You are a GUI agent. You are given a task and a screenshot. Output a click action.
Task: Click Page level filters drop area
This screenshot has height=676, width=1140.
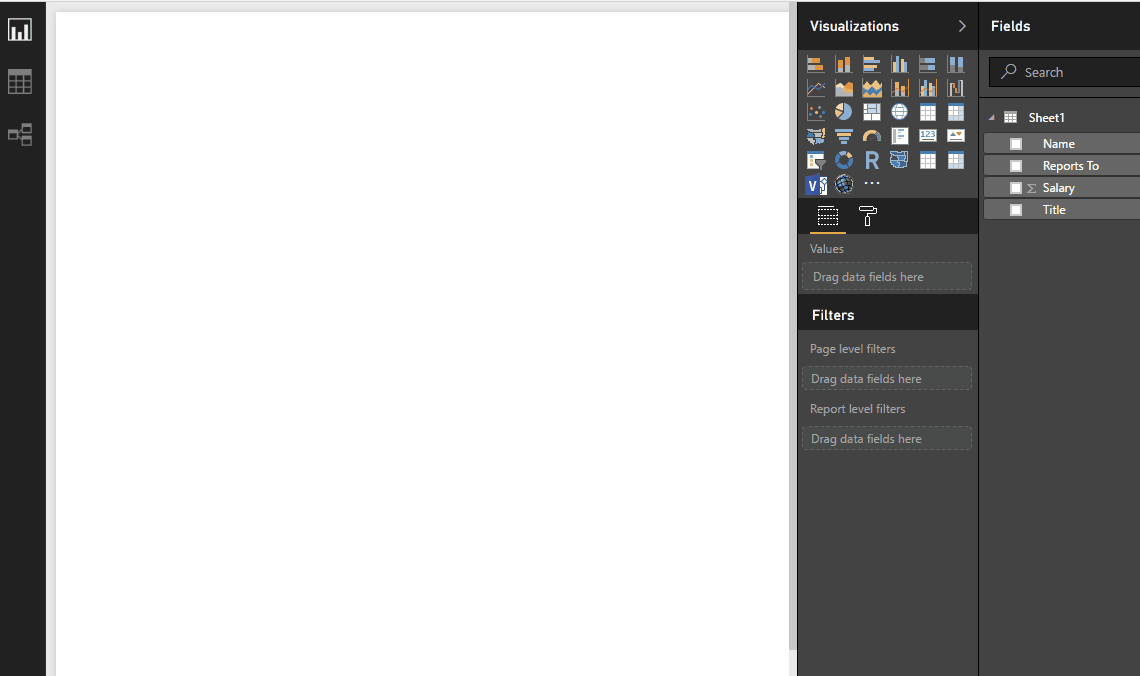(x=887, y=379)
